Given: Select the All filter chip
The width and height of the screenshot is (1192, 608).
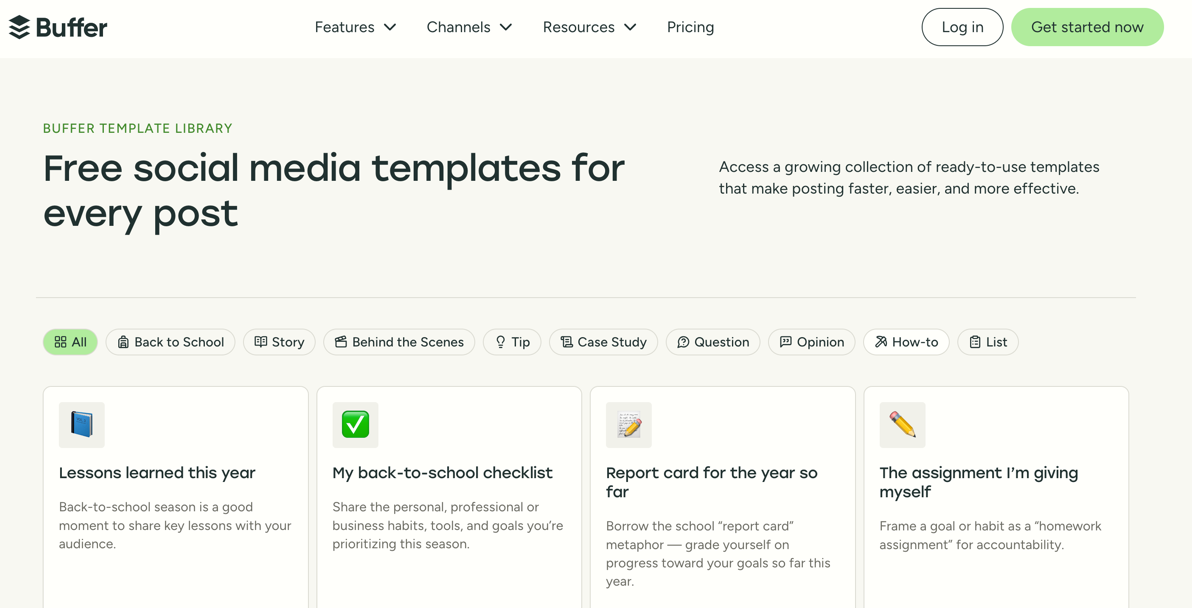Looking at the screenshot, I should (70, 342).
